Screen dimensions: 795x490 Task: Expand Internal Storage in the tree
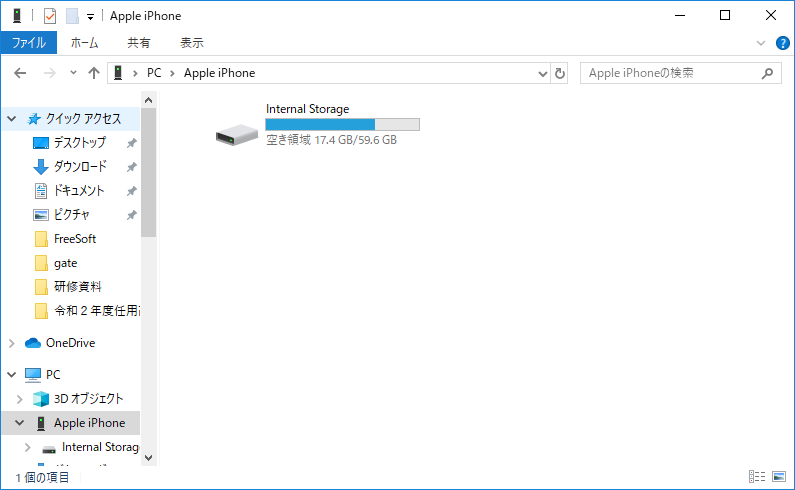point(28,447)
